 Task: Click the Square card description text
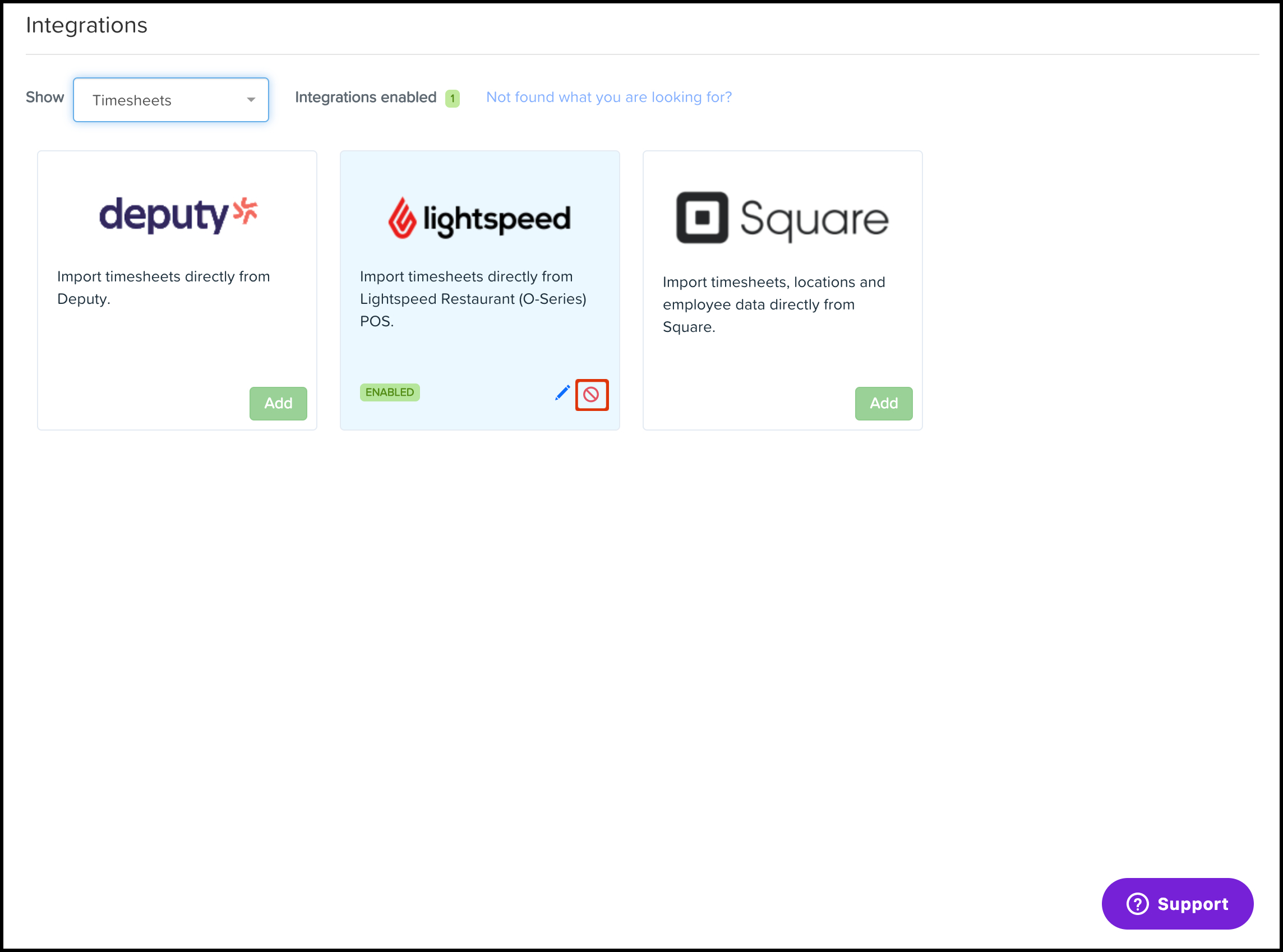(773, 304)
